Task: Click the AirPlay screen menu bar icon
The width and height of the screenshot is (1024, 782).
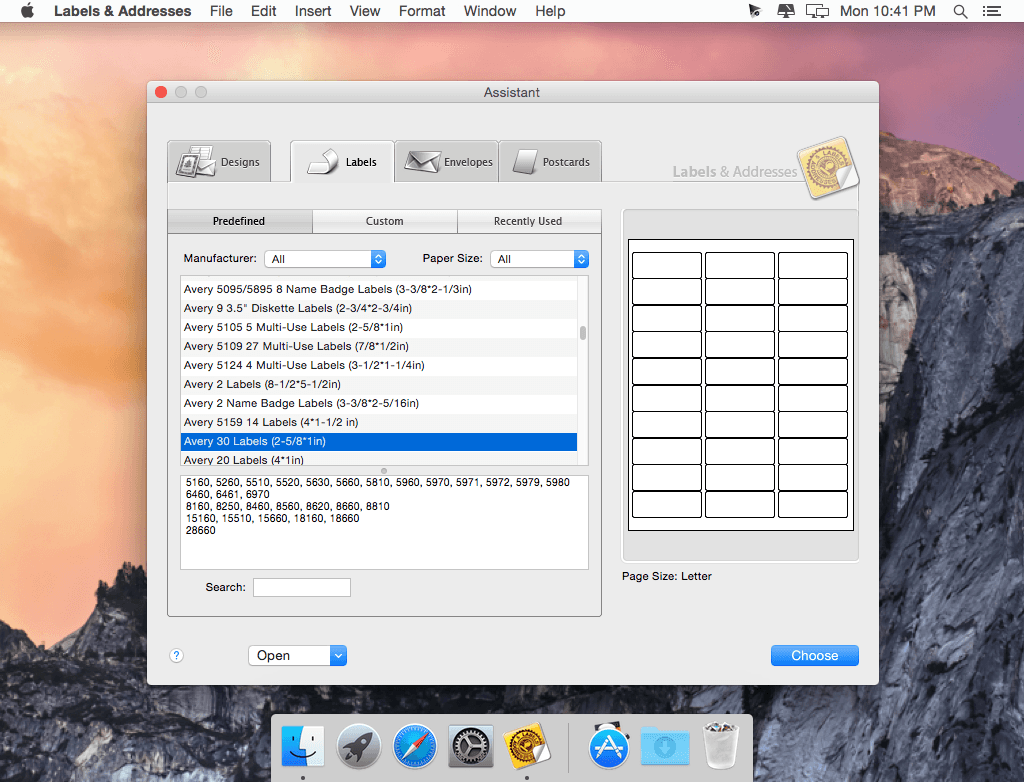Action: coord(786,11)
